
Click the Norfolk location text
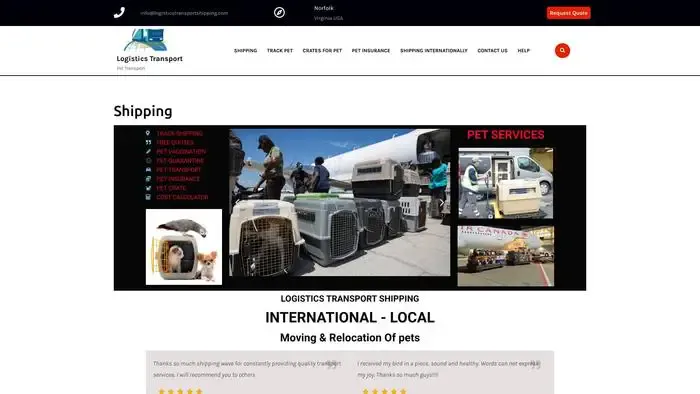(x=324, y=8)
